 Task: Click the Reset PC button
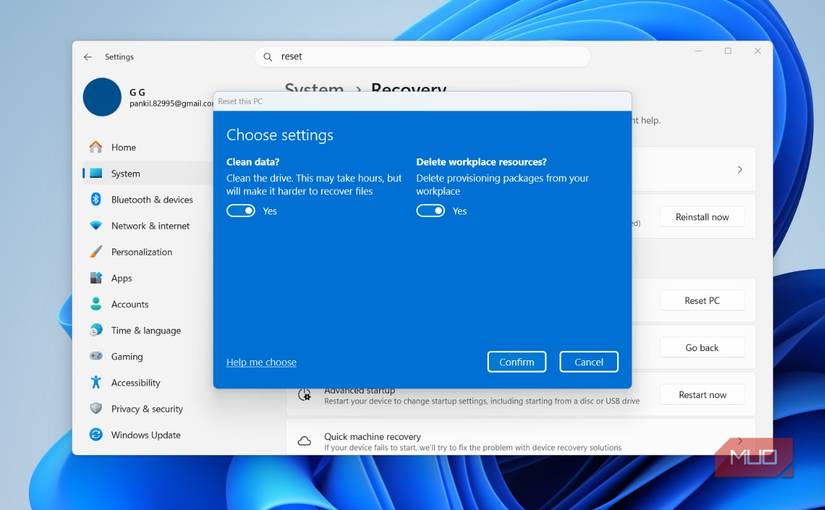point(702,301)
